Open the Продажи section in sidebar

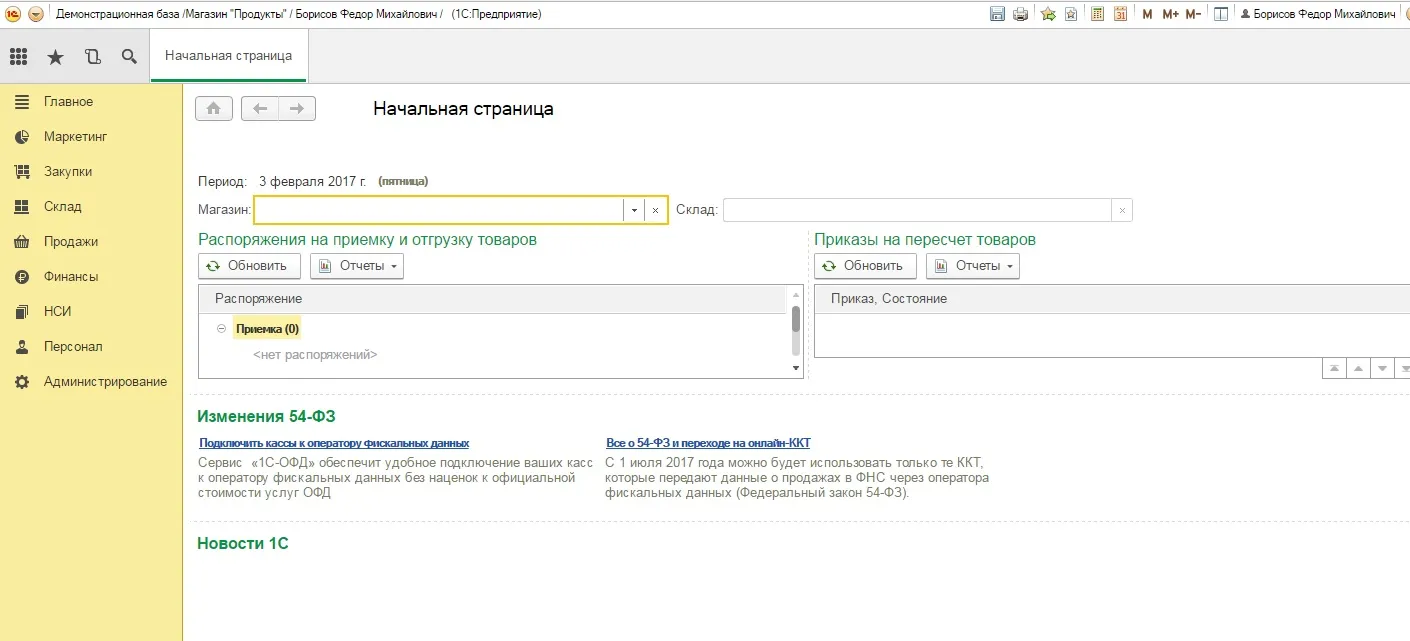(x=71, y=242)
